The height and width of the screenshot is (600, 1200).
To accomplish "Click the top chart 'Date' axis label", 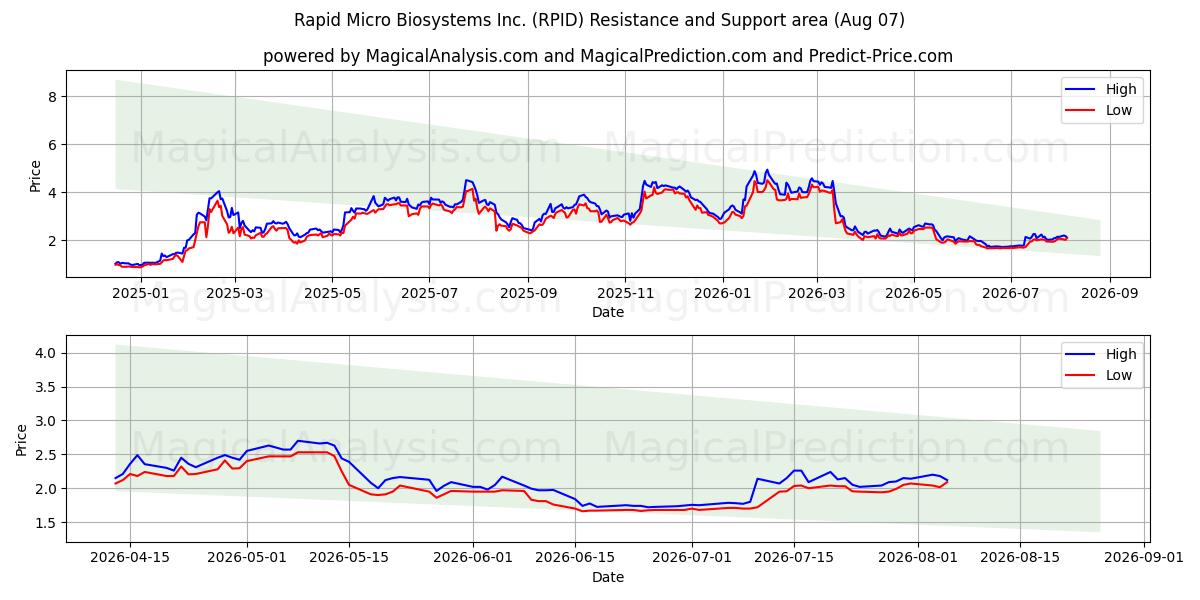I will point(607,312).
